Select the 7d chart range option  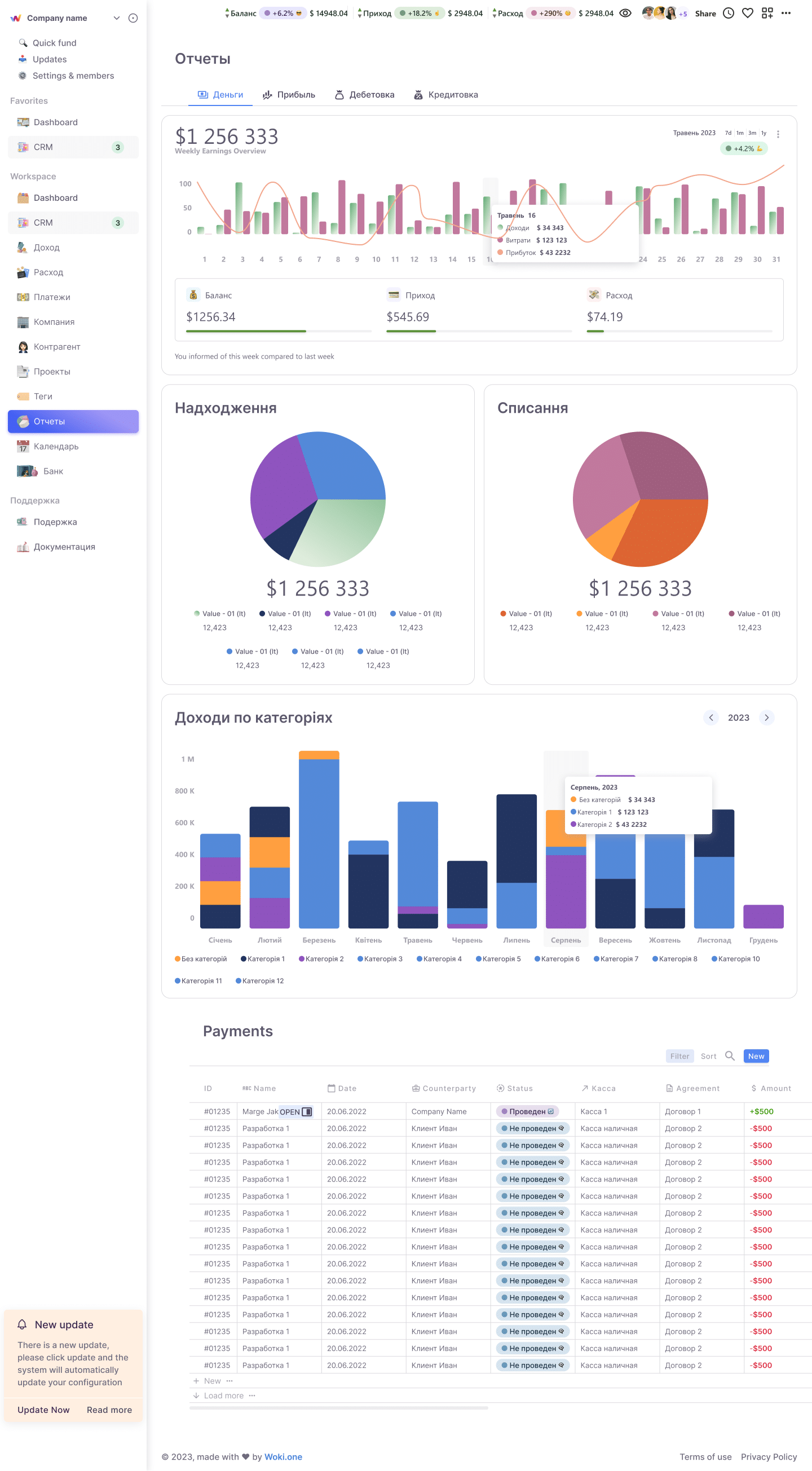coord(728,133)
